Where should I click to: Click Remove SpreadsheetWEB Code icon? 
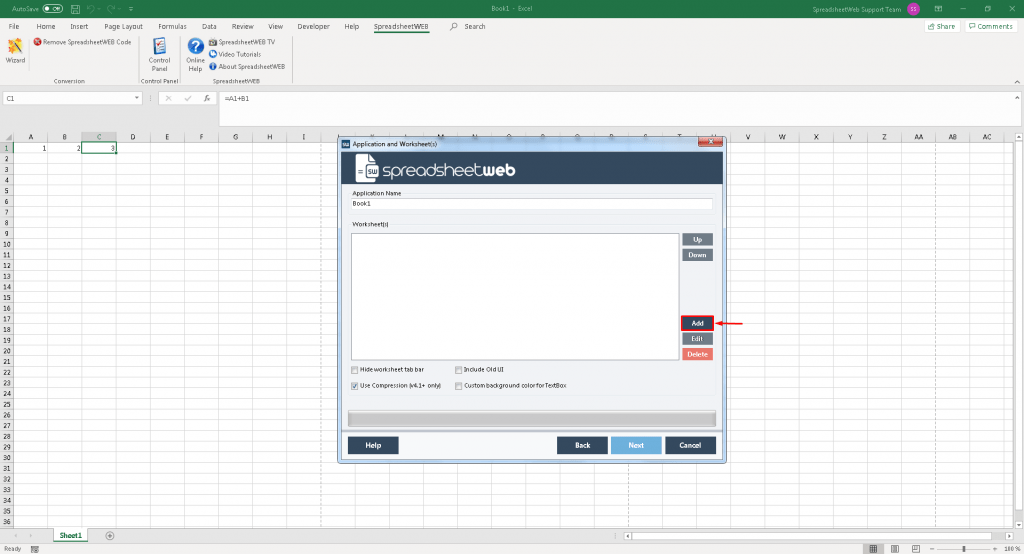click(38, 42)
